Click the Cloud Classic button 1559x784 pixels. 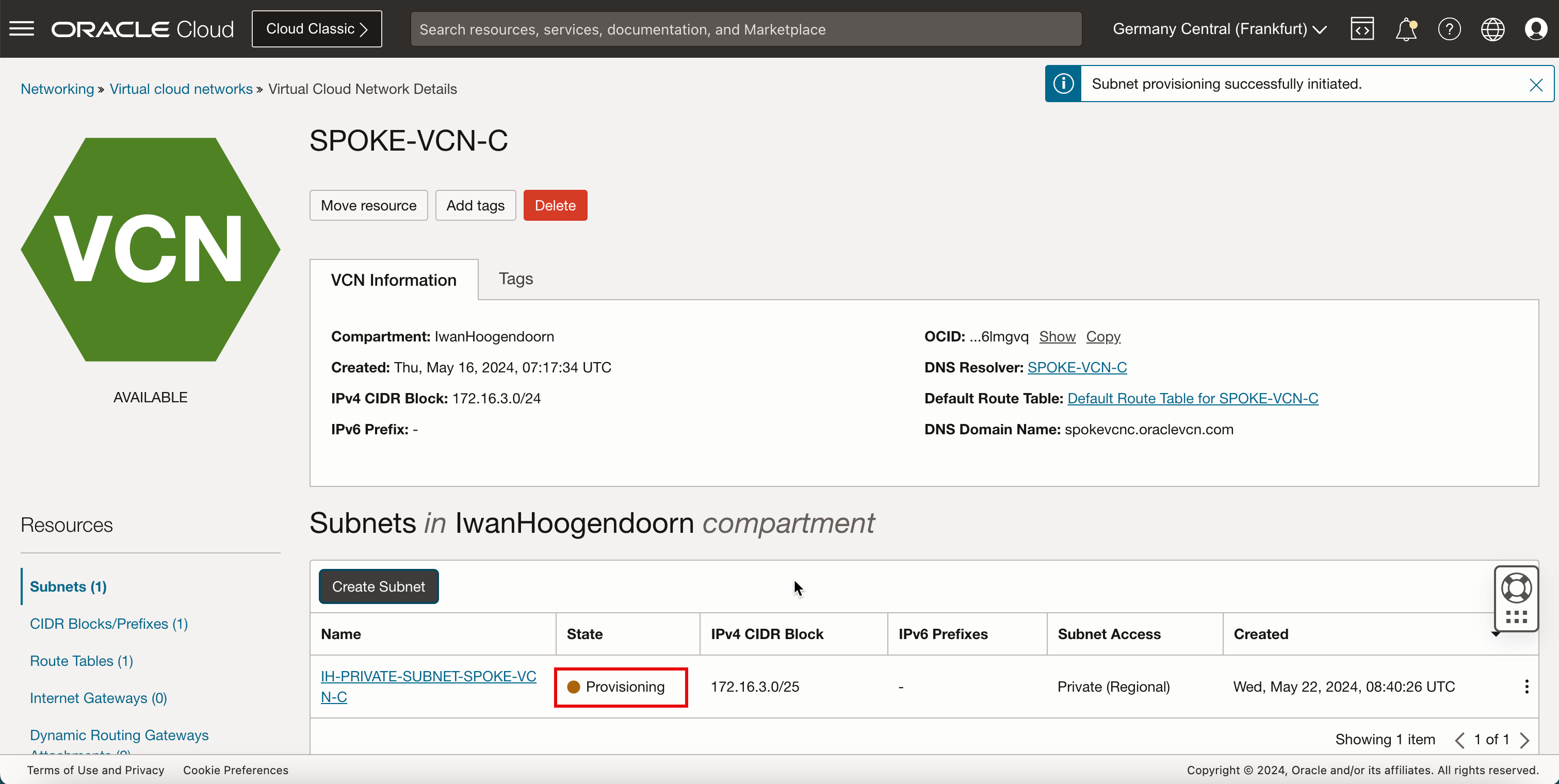tap(317, 28)
